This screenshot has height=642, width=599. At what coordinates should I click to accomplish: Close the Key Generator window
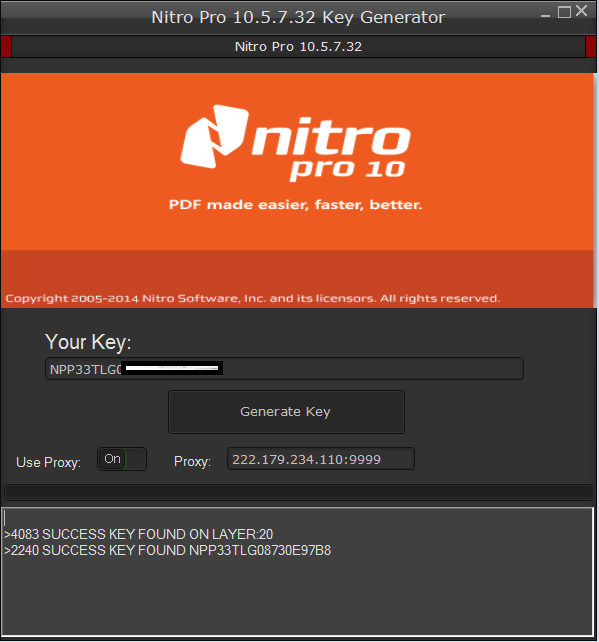[581, 11]
